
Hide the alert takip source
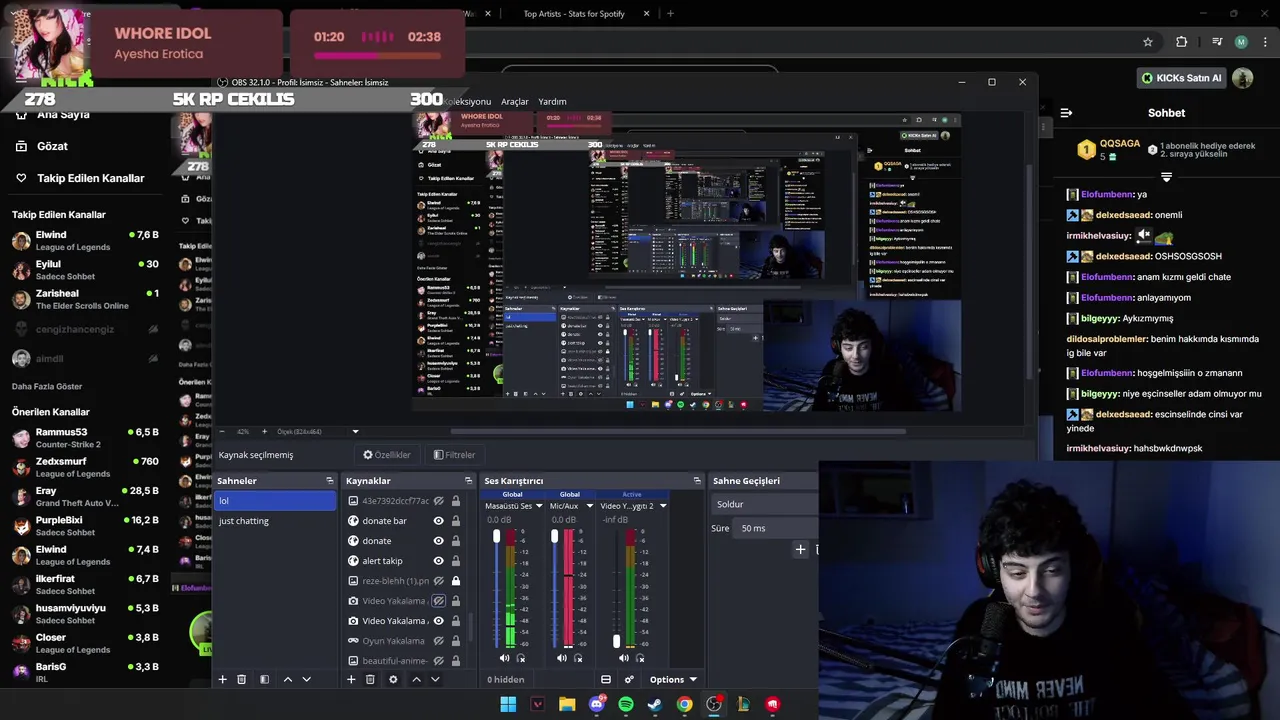coord(438,561)
